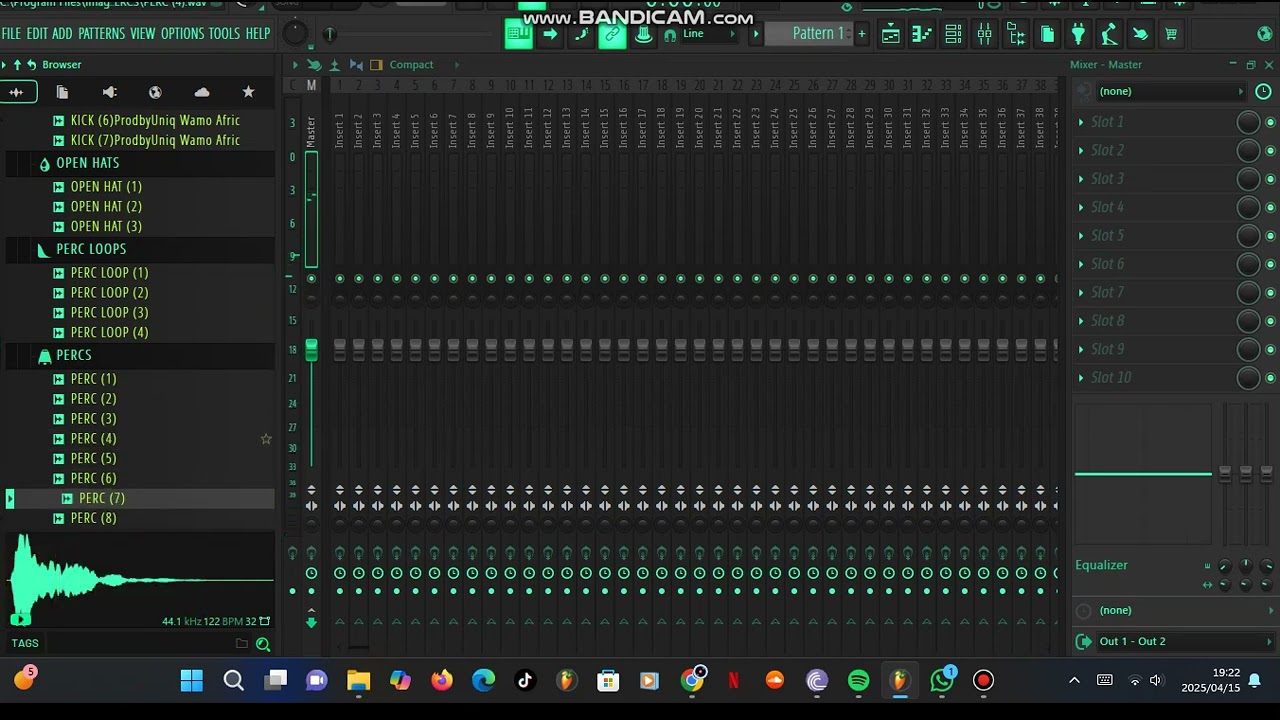
Task: Click the Master volume fader
Action: click(x=311, y=350)
